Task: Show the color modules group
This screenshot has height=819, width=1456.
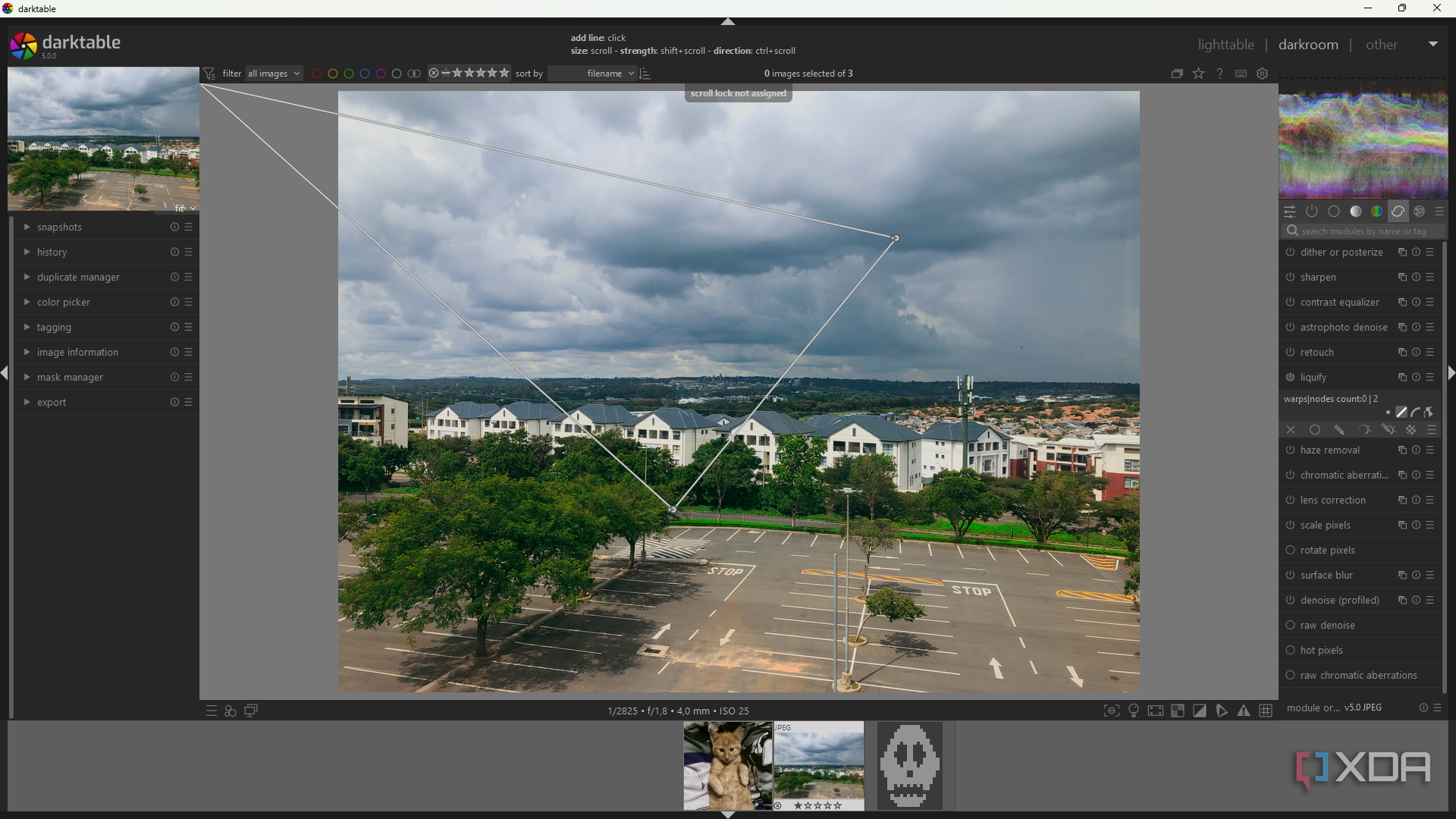Action: 1377,212
